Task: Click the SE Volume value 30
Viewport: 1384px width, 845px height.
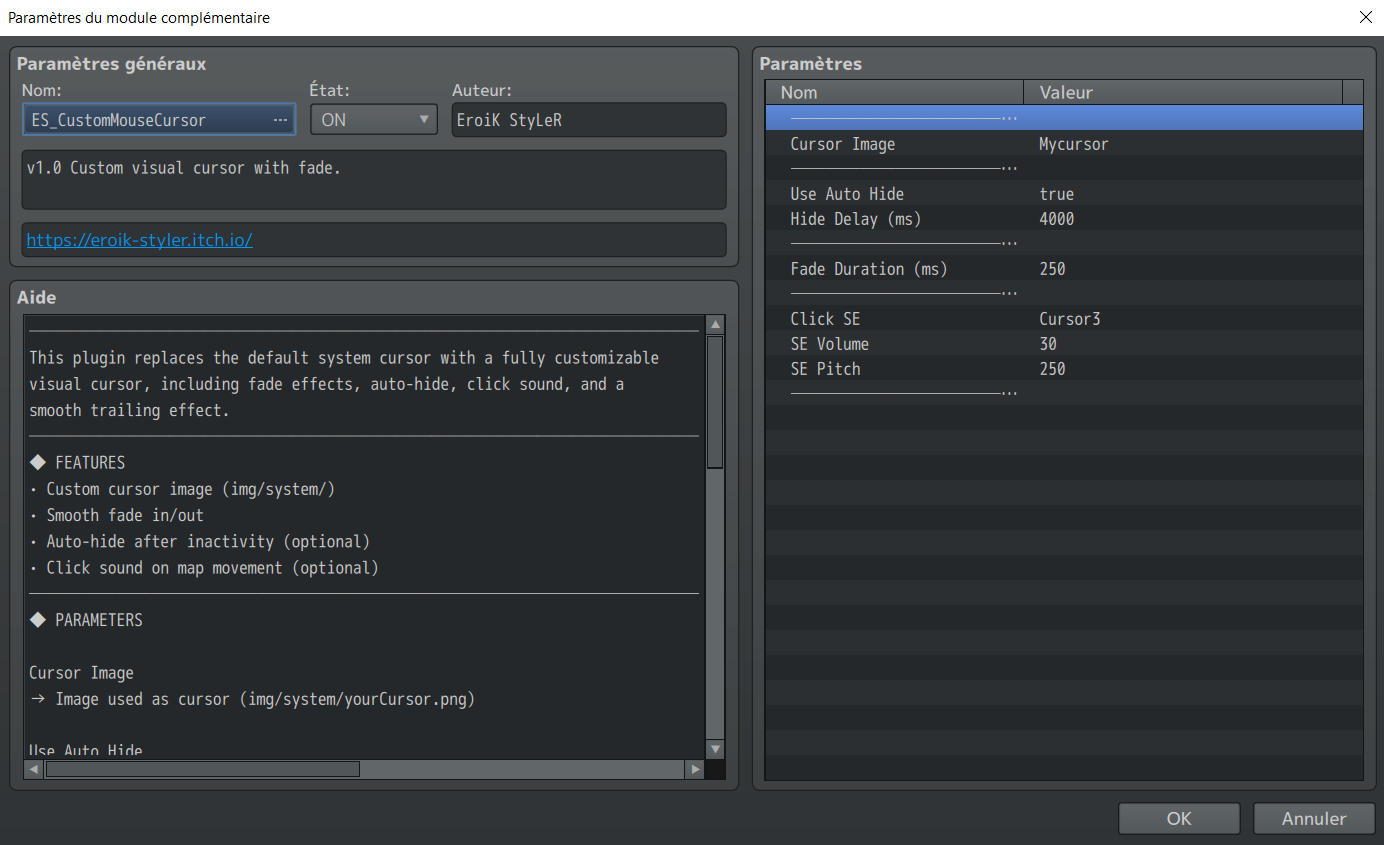Action: [1048, 344]
